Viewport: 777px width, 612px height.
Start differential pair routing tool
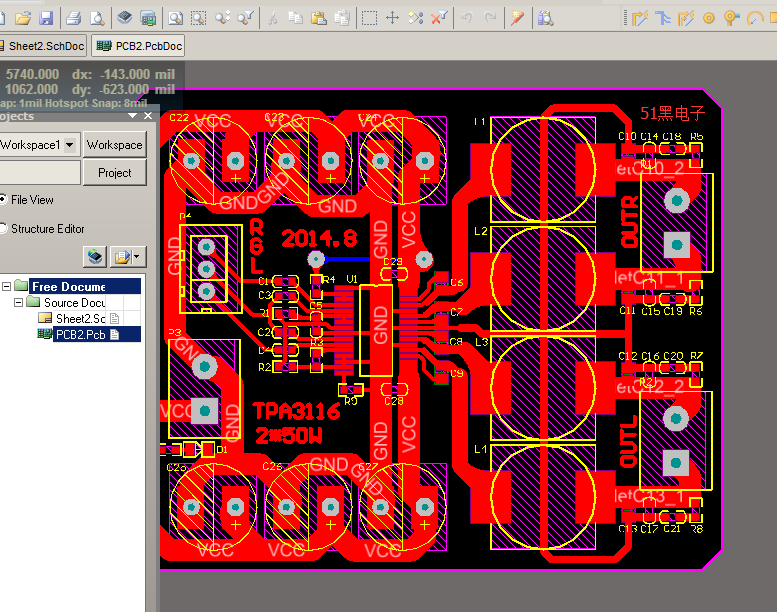click(686, 19)
